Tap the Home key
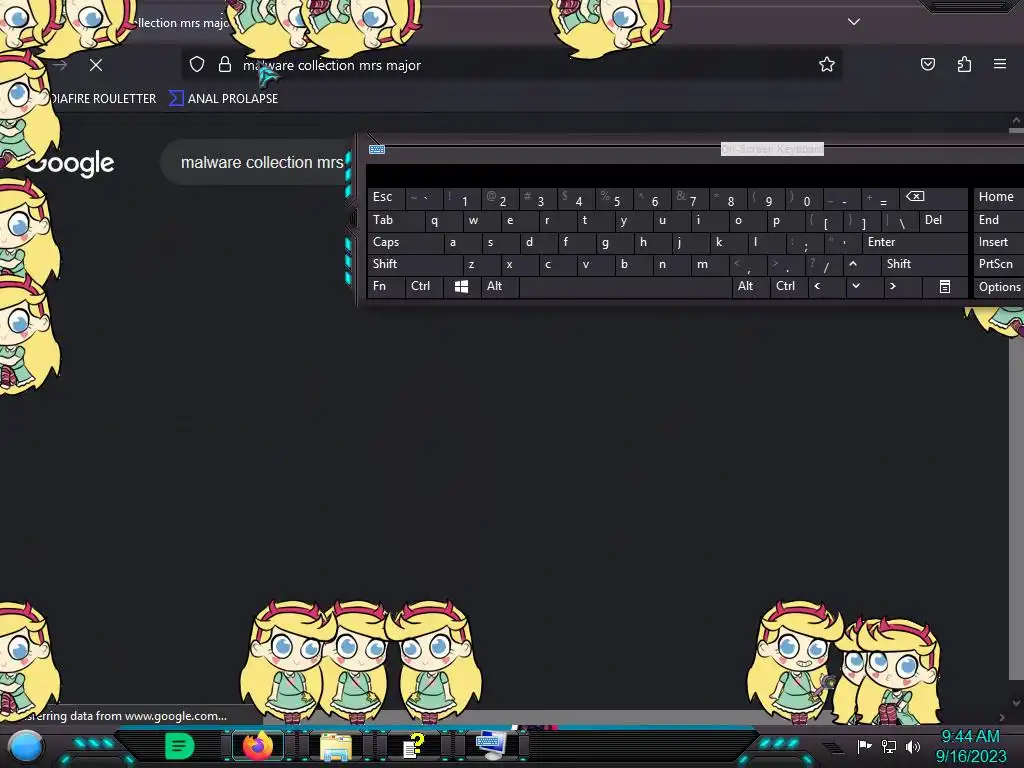 coord(999,197)
